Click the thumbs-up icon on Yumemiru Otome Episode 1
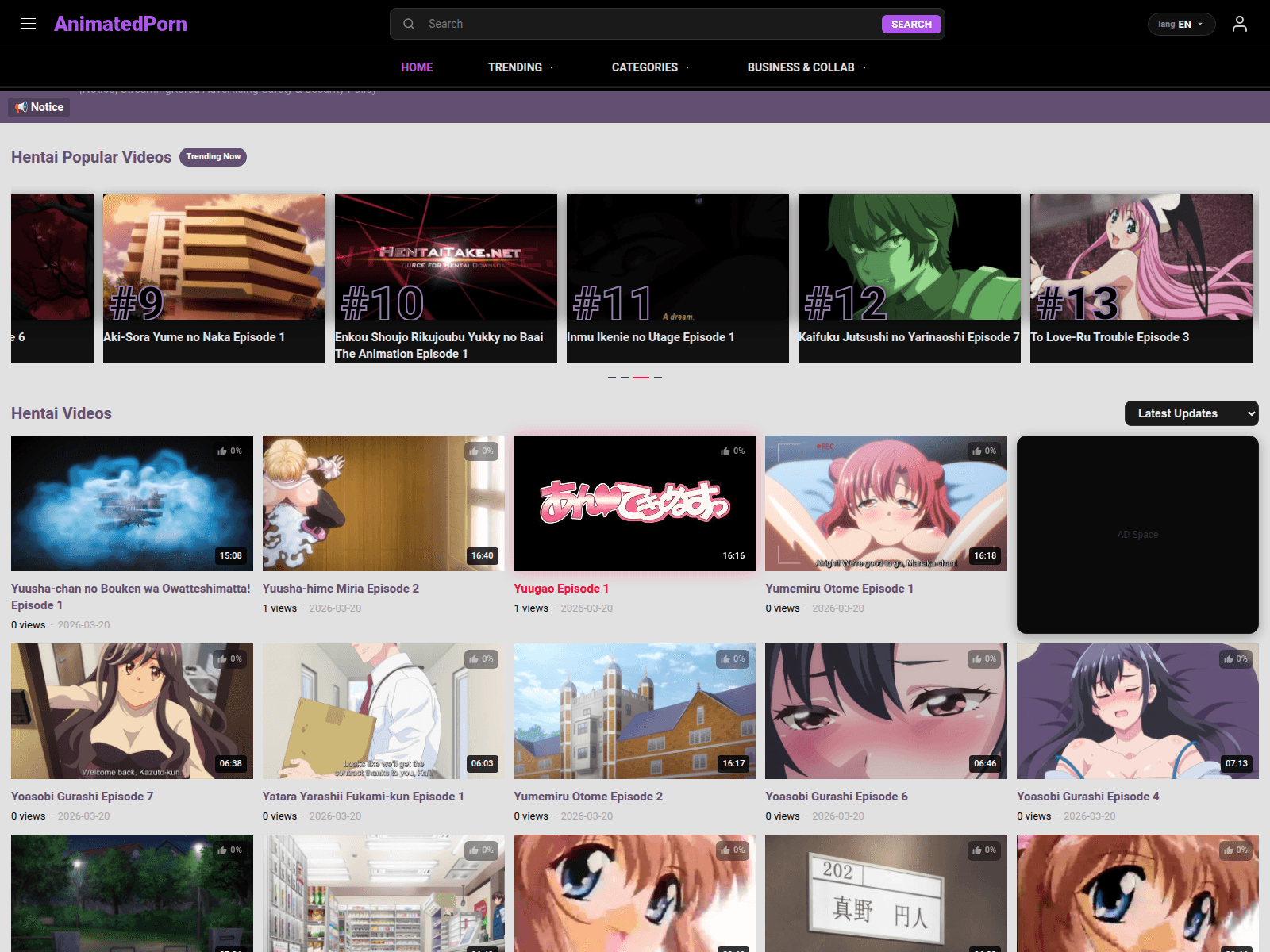 coord(979,451)
